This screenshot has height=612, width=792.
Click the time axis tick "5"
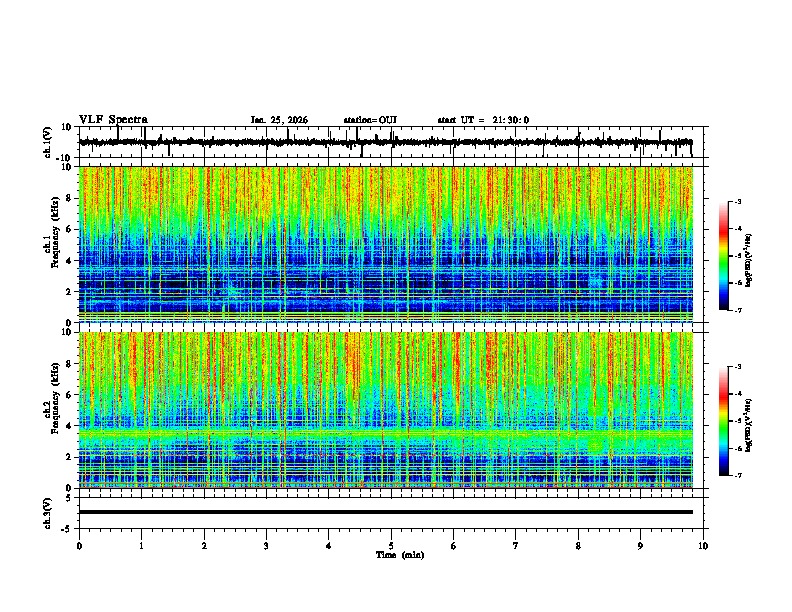(x=391, y=546)
